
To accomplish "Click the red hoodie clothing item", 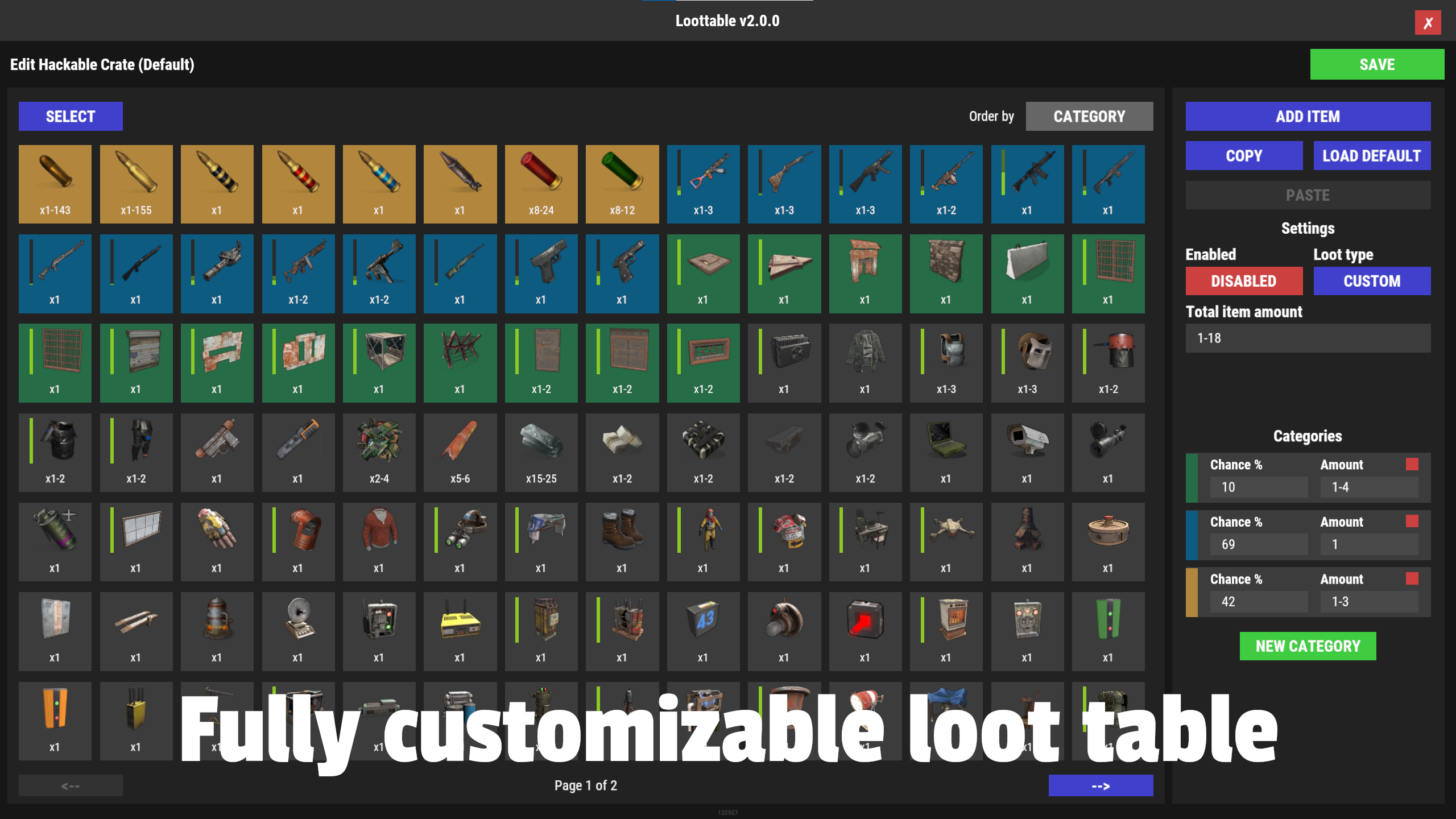I will tap(379, 541).
